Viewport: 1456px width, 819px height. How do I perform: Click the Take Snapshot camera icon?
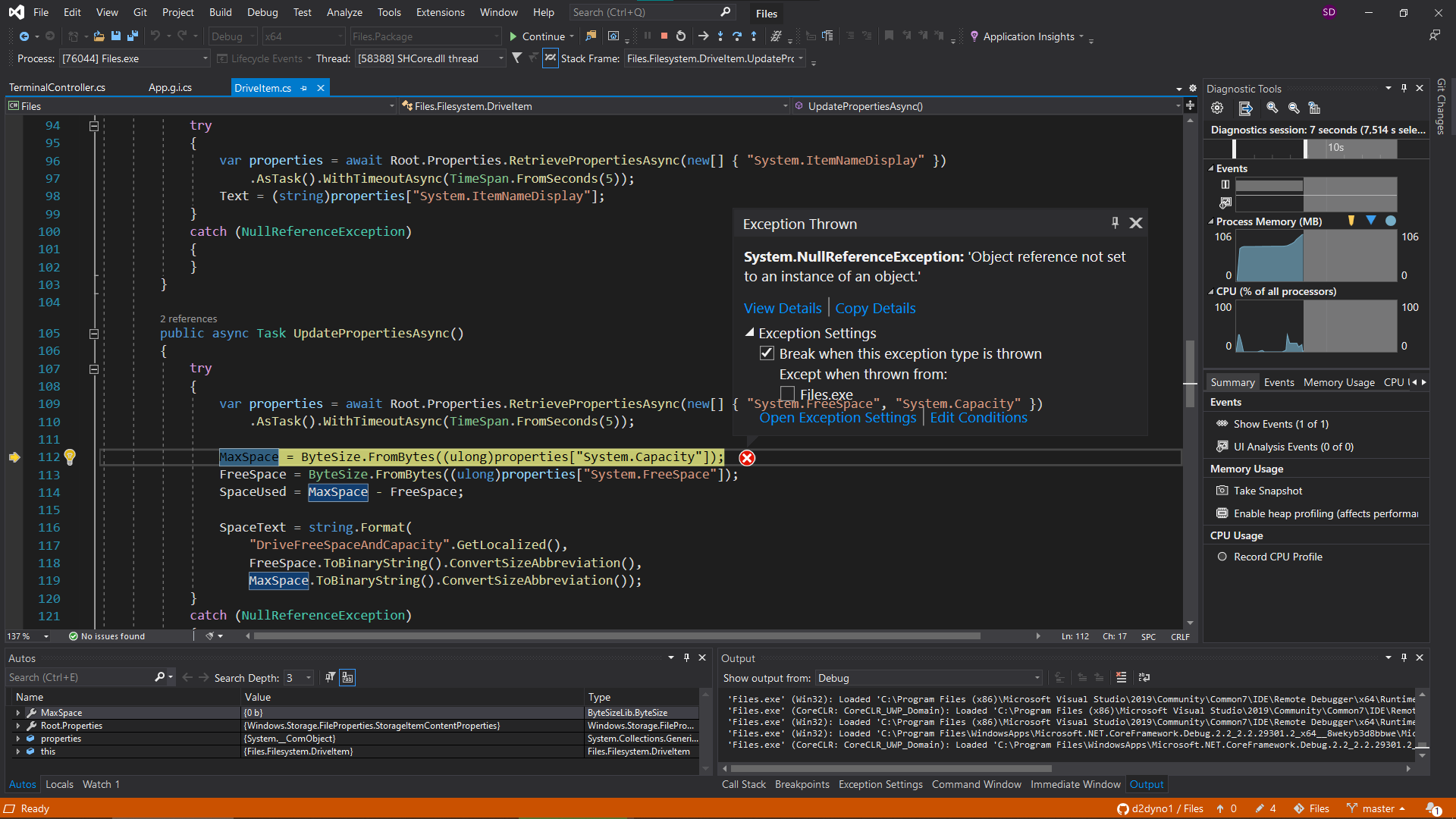tap(1222, 491)
